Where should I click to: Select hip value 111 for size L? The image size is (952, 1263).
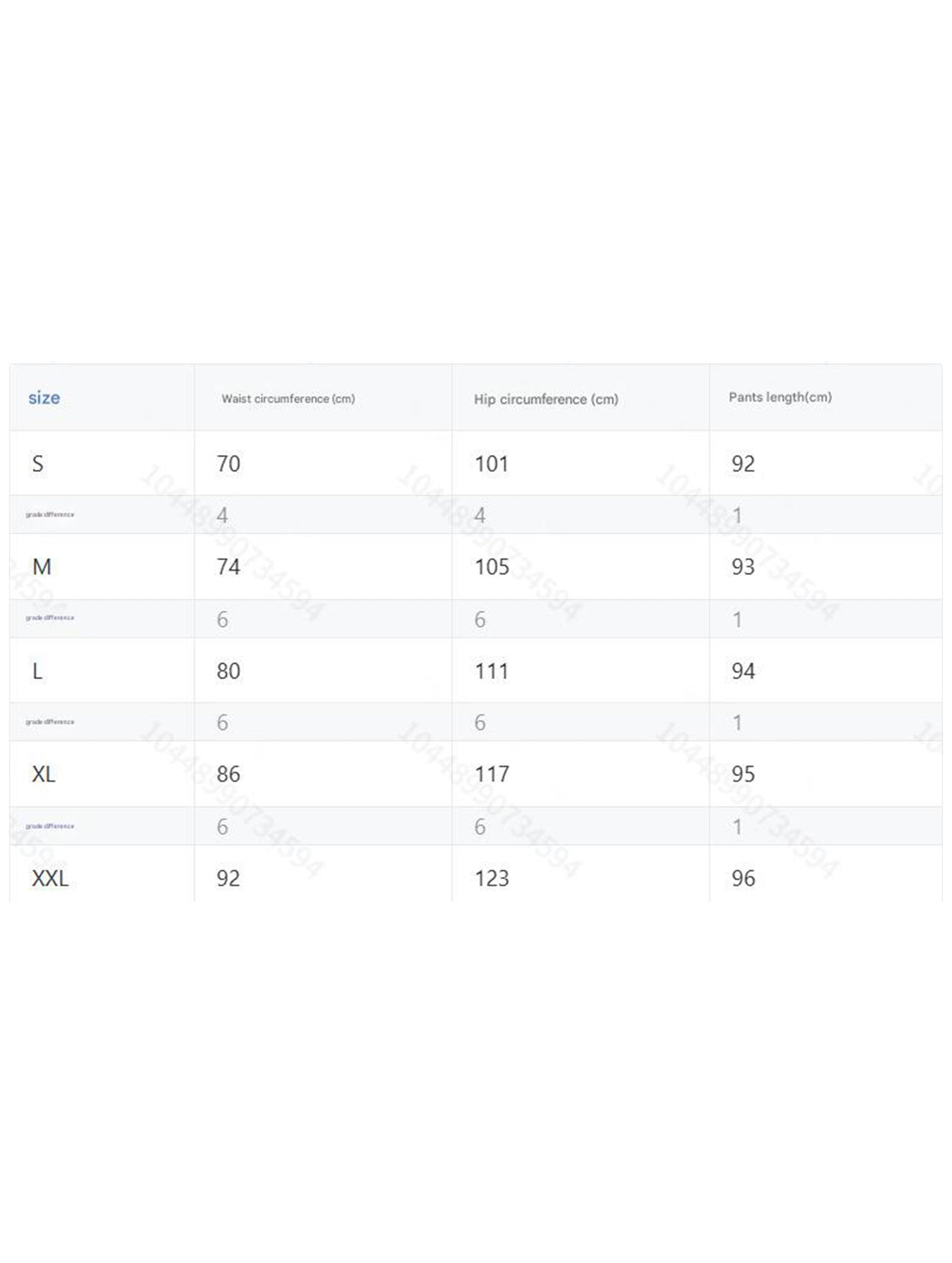tap(491, 671)
